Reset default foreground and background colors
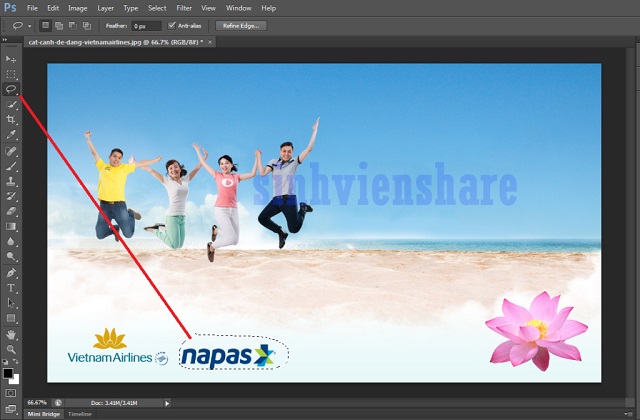The height and width of the screenshot is (420, 640). [5, 362]
